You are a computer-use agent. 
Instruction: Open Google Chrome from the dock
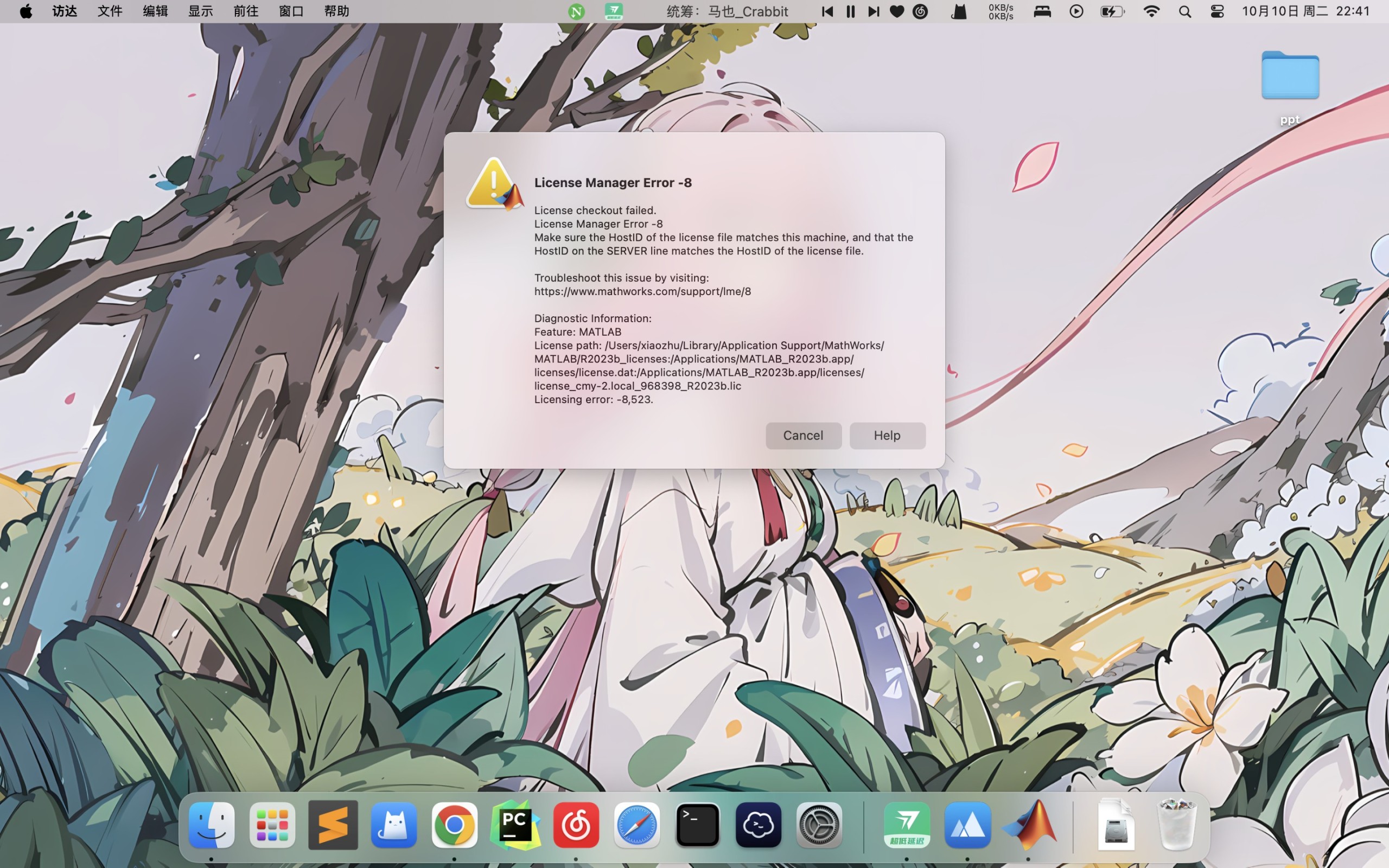click(x=454, y=826)
